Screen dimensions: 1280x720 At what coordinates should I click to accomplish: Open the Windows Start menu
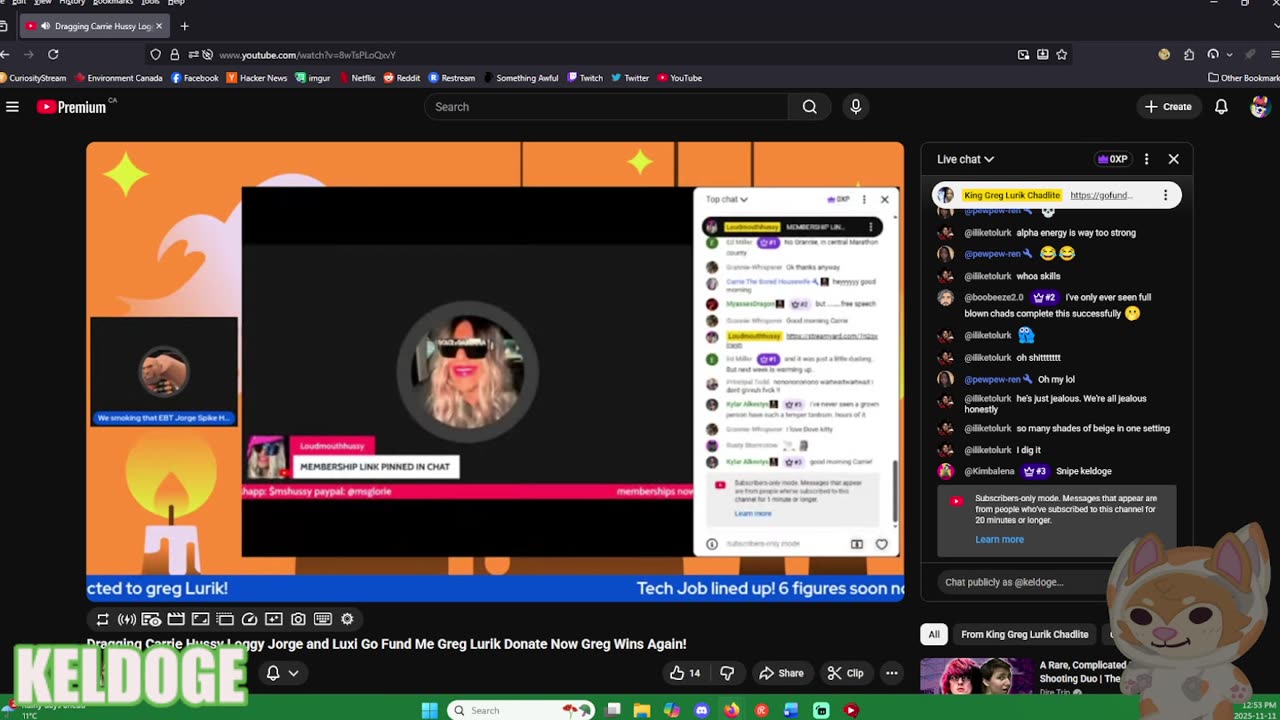click(x=429, y=710)
